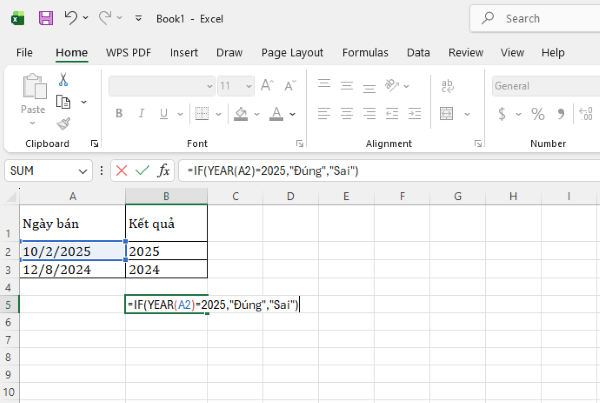Apply Comma Style format
Screen dimensions: 600x403
pyautogui.click(x=561, y=114)
